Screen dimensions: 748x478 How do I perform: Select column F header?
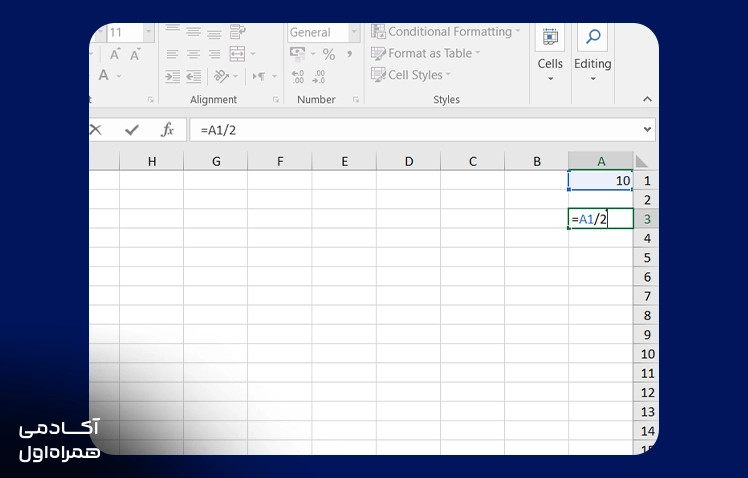click(280, 161)
